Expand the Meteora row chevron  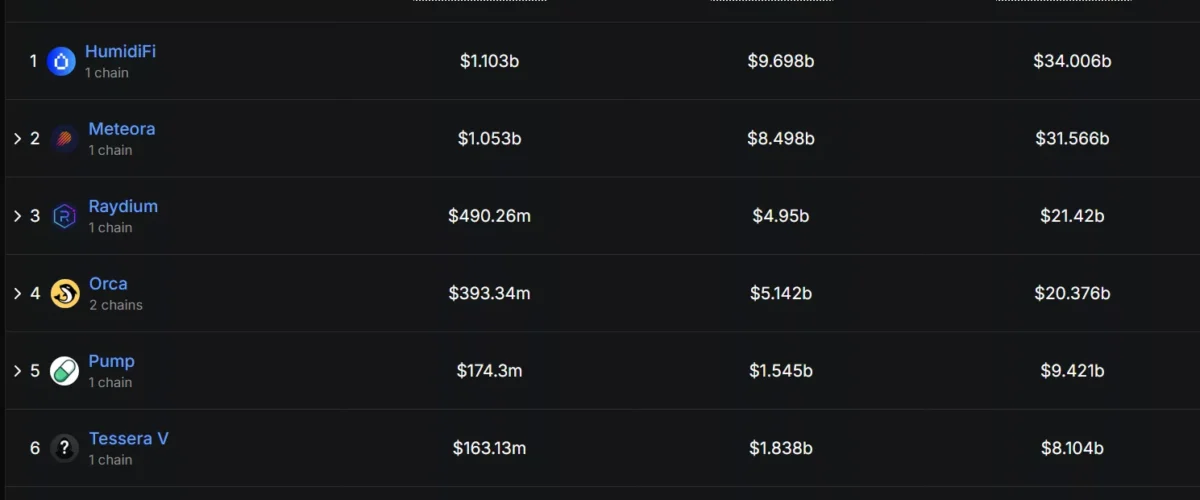pos(17,139)
